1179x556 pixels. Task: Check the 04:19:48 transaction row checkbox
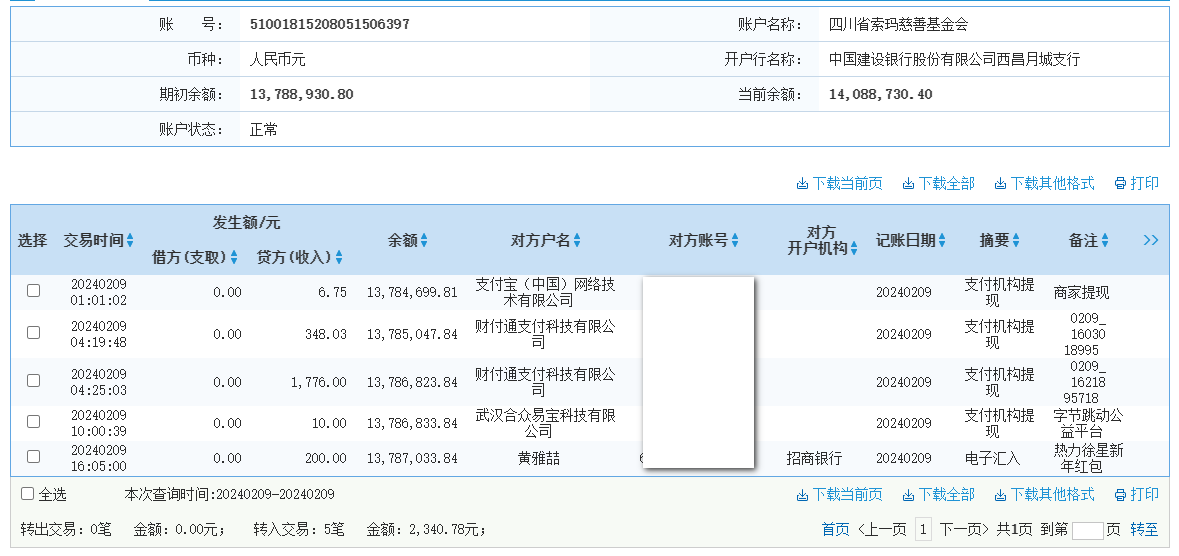click(33, 333)
